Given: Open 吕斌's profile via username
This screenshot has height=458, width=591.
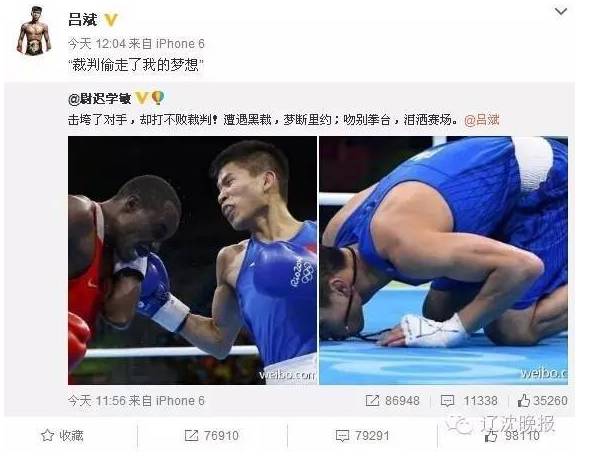Looking at the screenshot, I should (83, 20).
